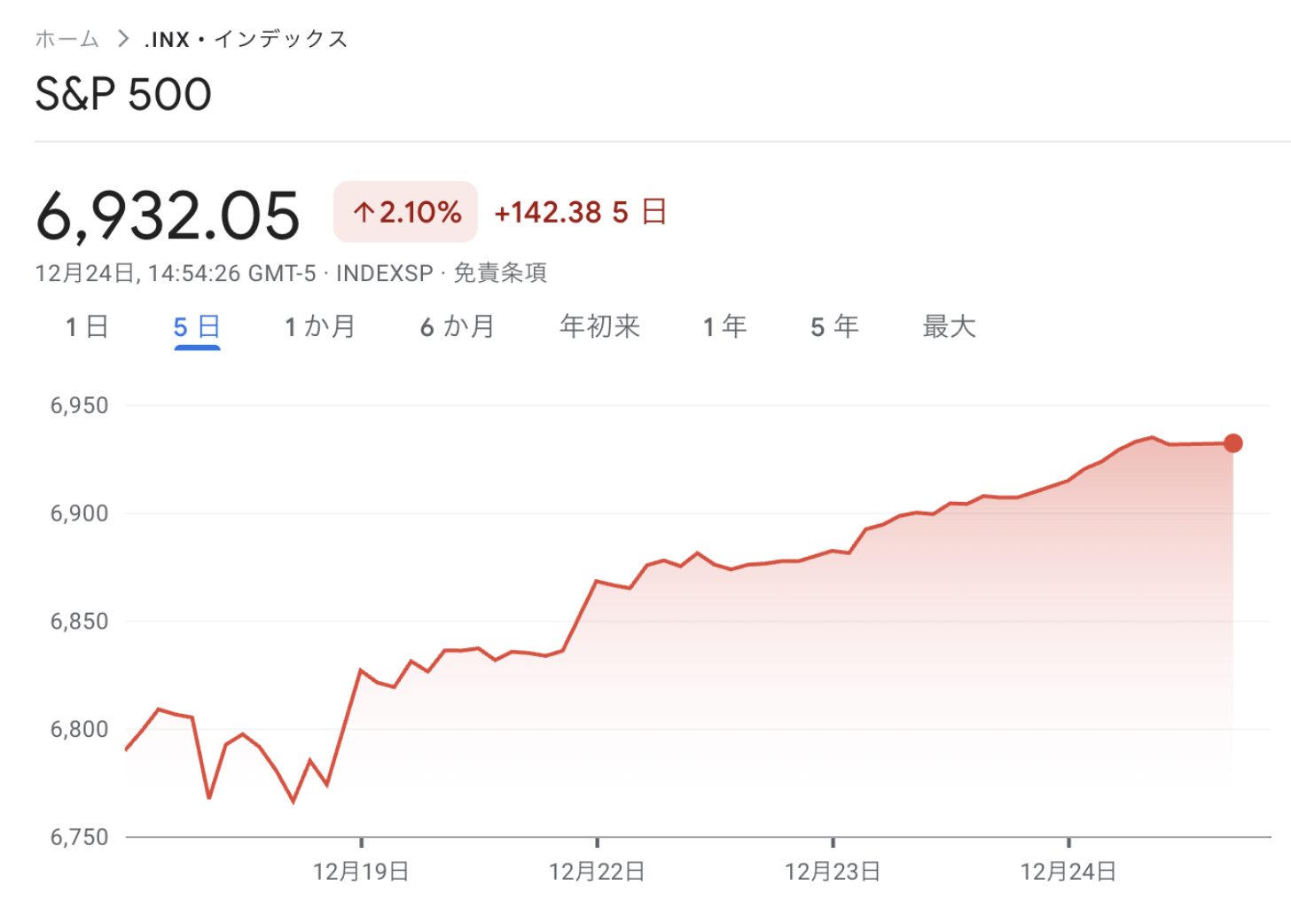This screenshot has width=1291, height=924.
Task: Open the 免責条項 disclaimer link
Action: click(500, 273)
